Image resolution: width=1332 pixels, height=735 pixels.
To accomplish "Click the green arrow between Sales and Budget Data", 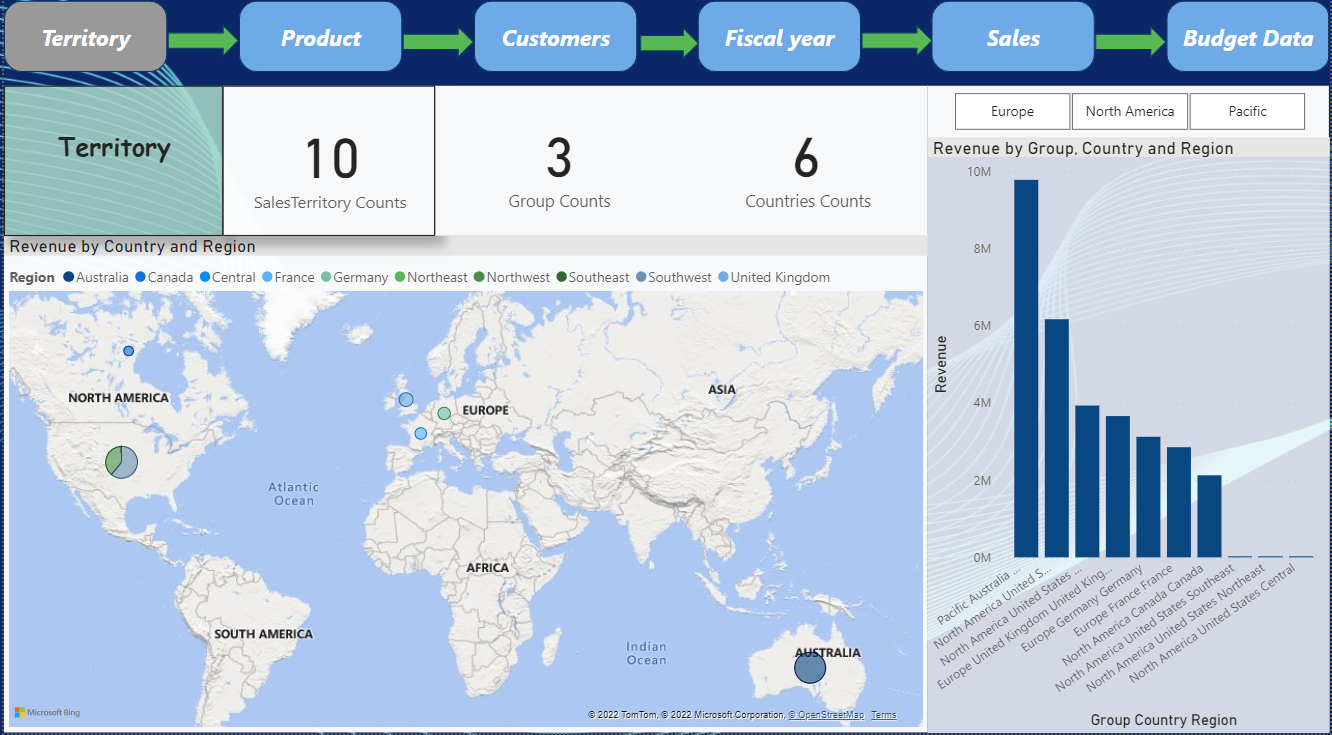I will click(1128, 37).
